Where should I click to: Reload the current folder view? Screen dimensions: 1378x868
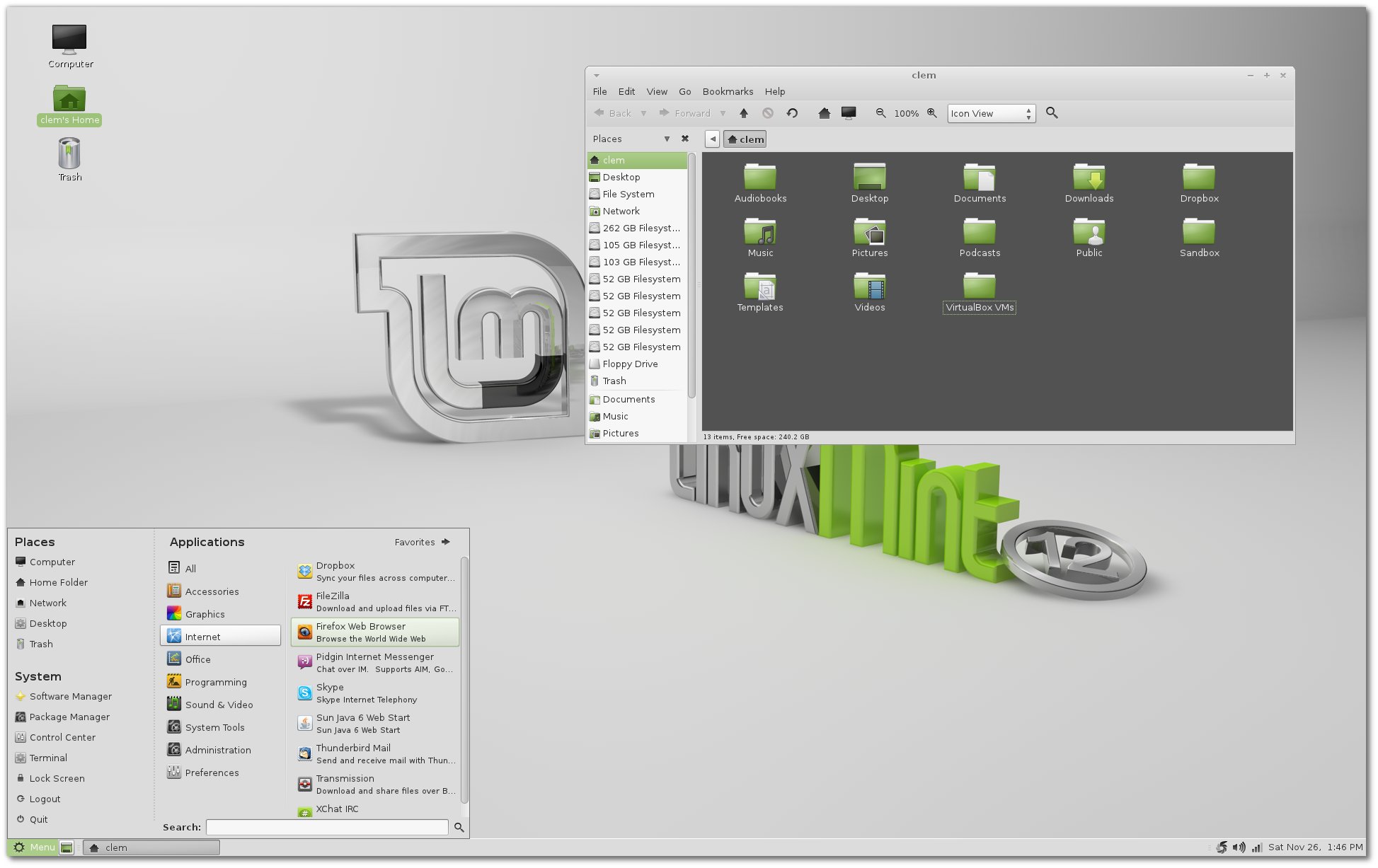[x=792, y=113]
